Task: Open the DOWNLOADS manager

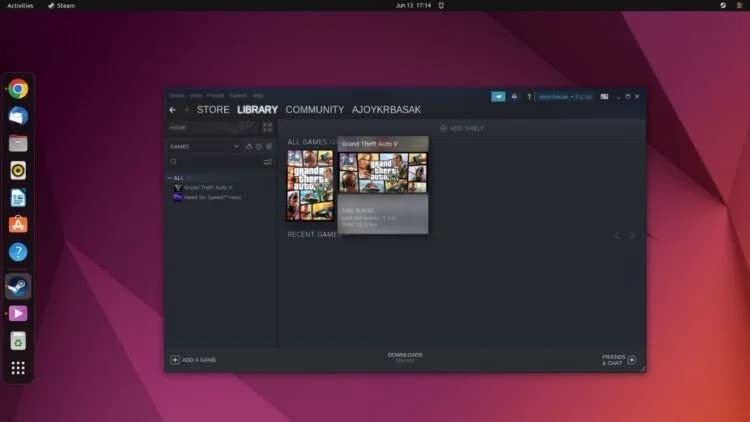Action: pyautogui.click(x=405, y=357)
